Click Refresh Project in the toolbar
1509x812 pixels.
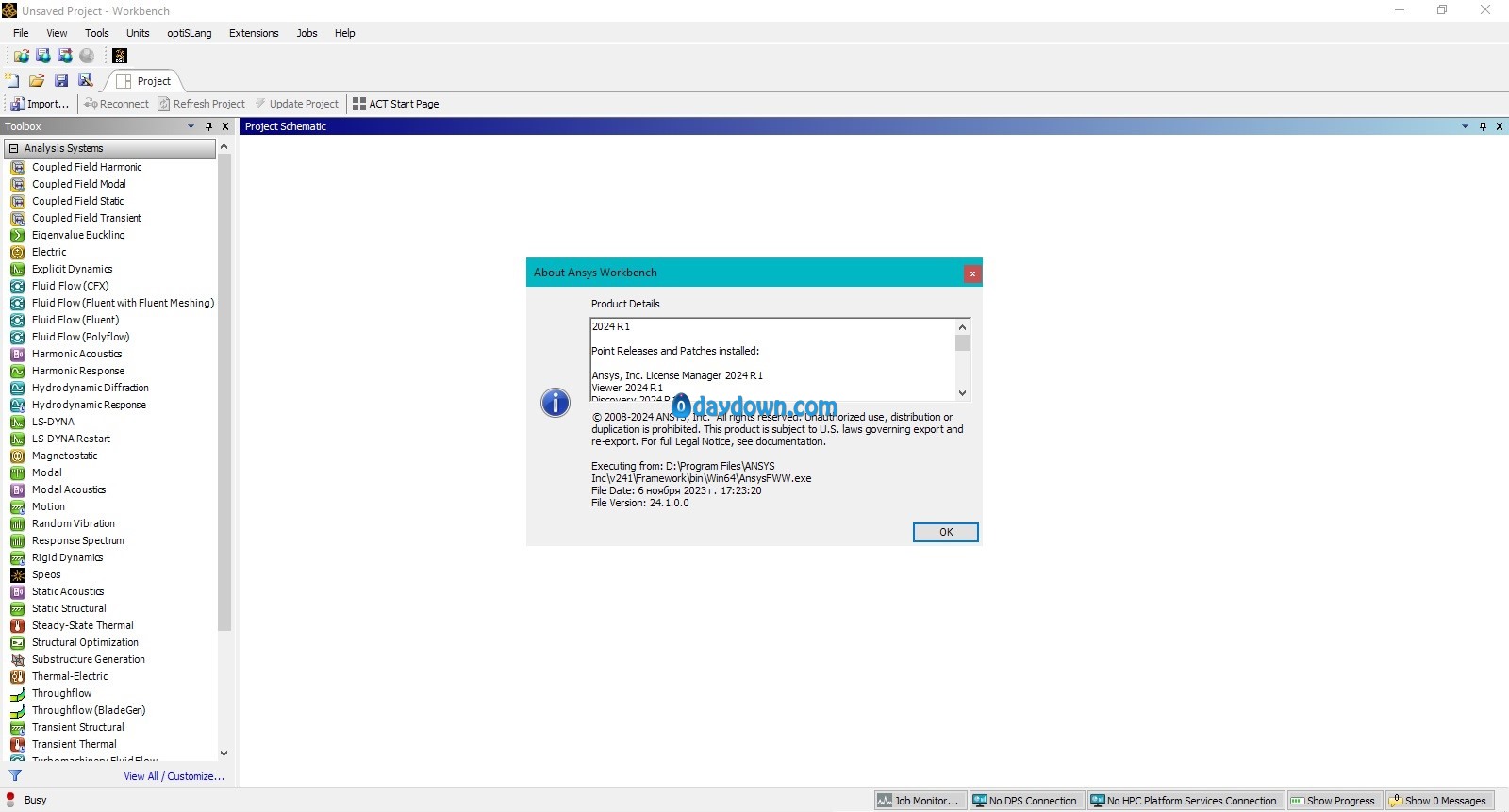tap(202, 104)
